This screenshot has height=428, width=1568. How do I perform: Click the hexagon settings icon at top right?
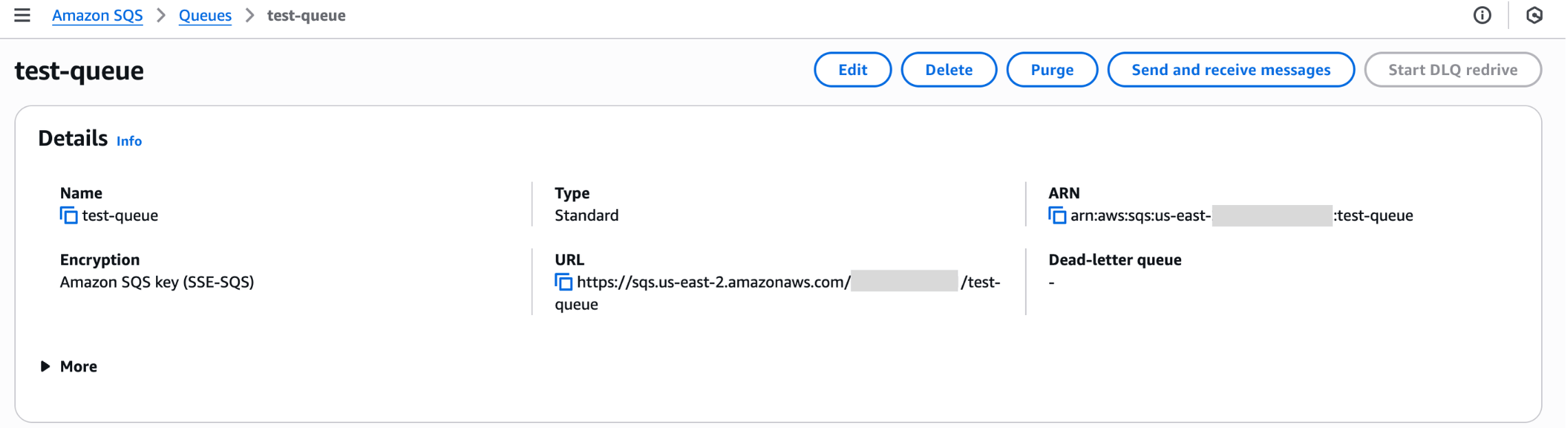click(x=1534, y=15)
